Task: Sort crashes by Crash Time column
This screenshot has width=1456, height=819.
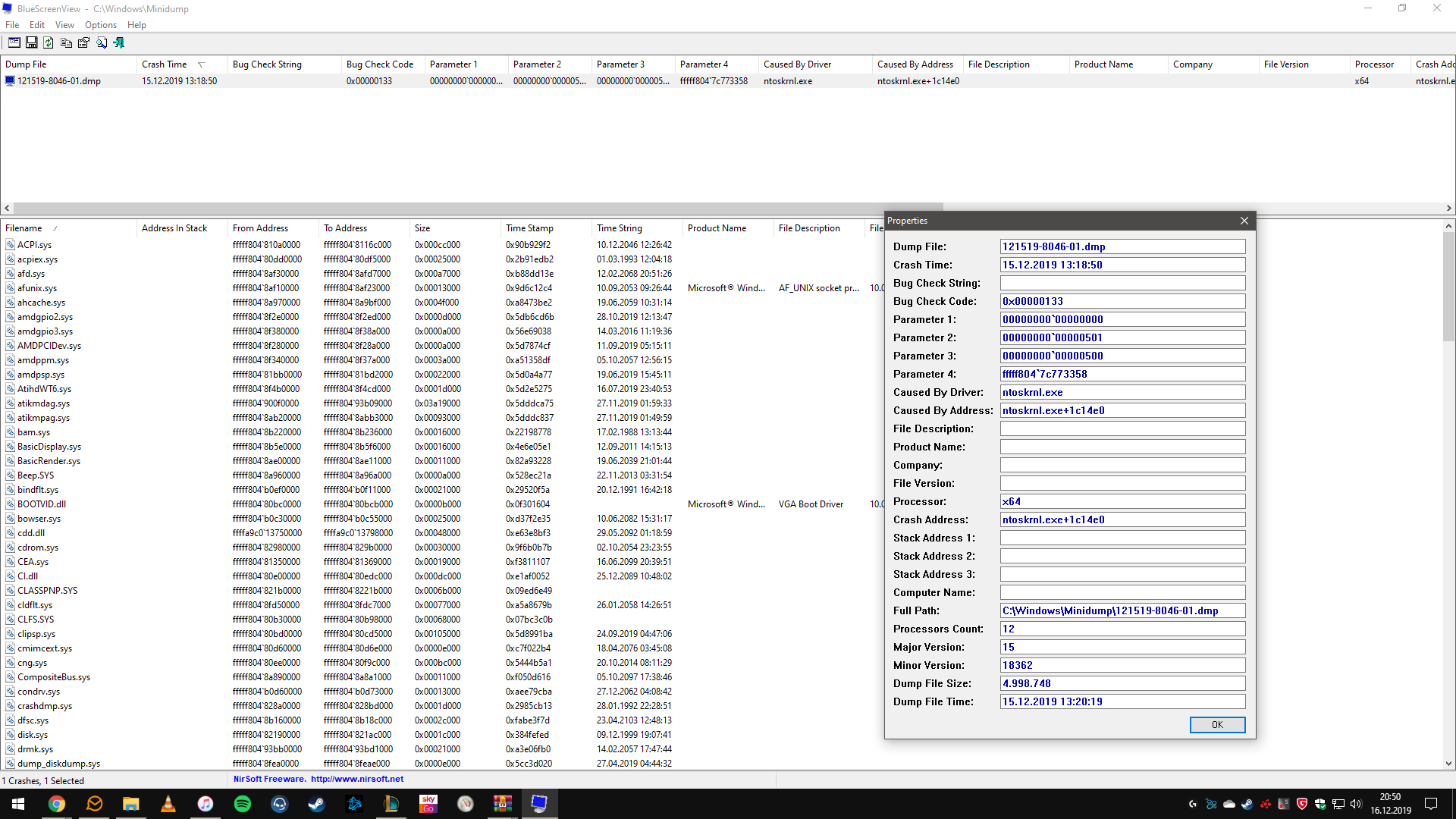Action: click(165, 64)
